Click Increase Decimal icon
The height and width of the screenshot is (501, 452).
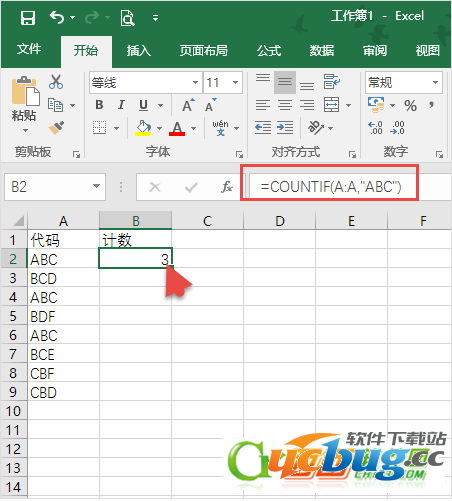tap(375, 128)
